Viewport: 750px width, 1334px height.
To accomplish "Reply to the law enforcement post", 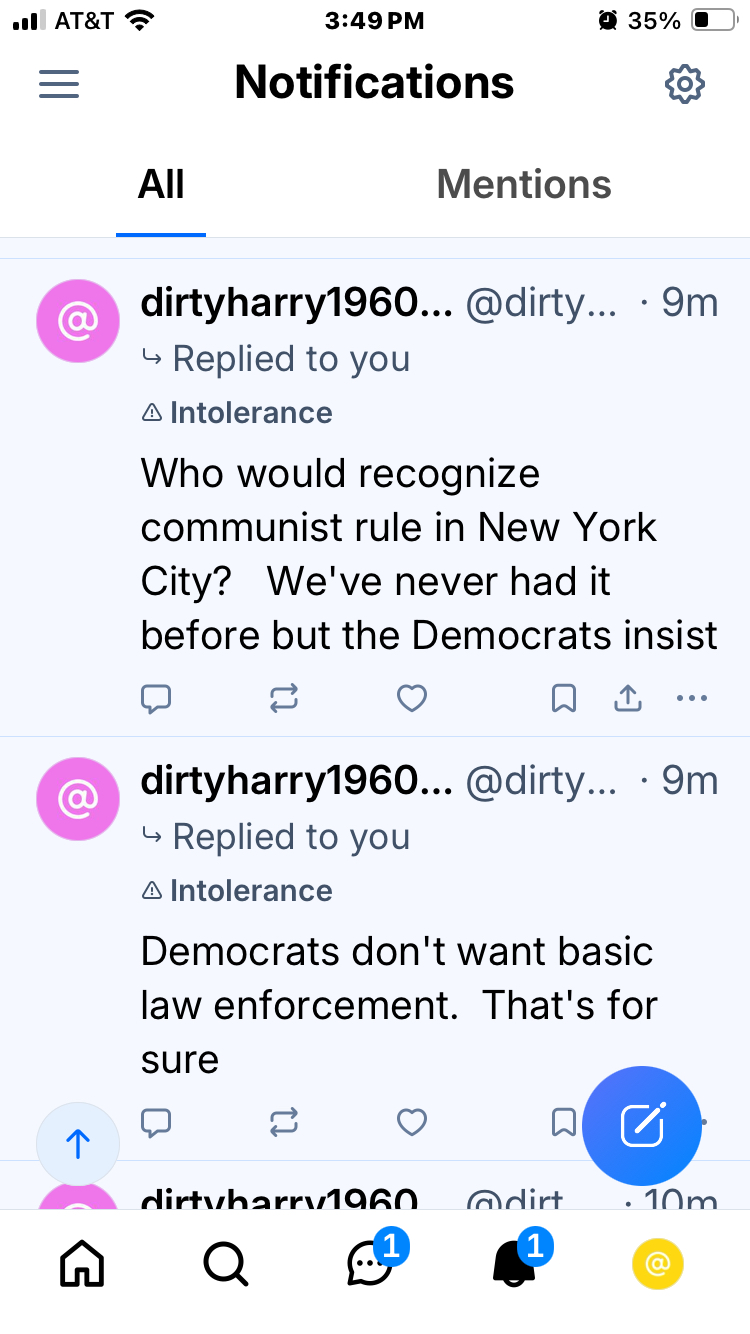I will (156, 1123).
